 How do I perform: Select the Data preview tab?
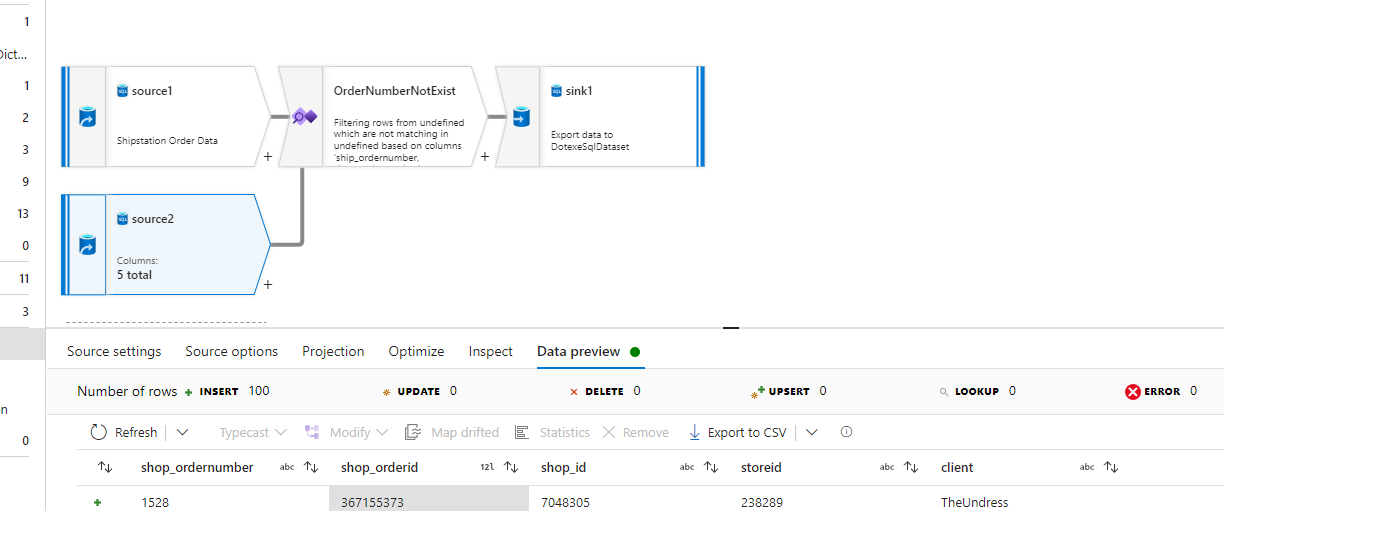(579, 351)
